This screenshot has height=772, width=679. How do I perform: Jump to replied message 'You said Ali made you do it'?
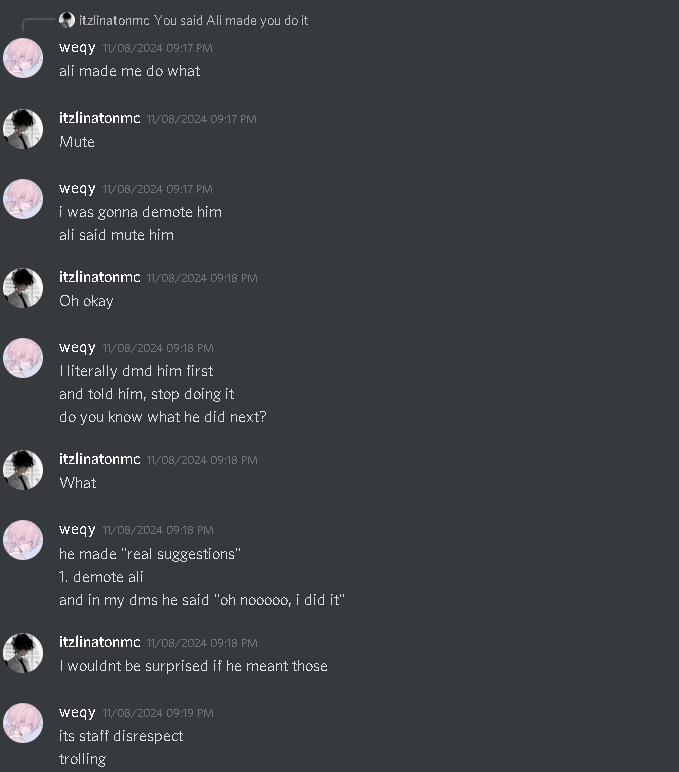[x=231, y=20]
